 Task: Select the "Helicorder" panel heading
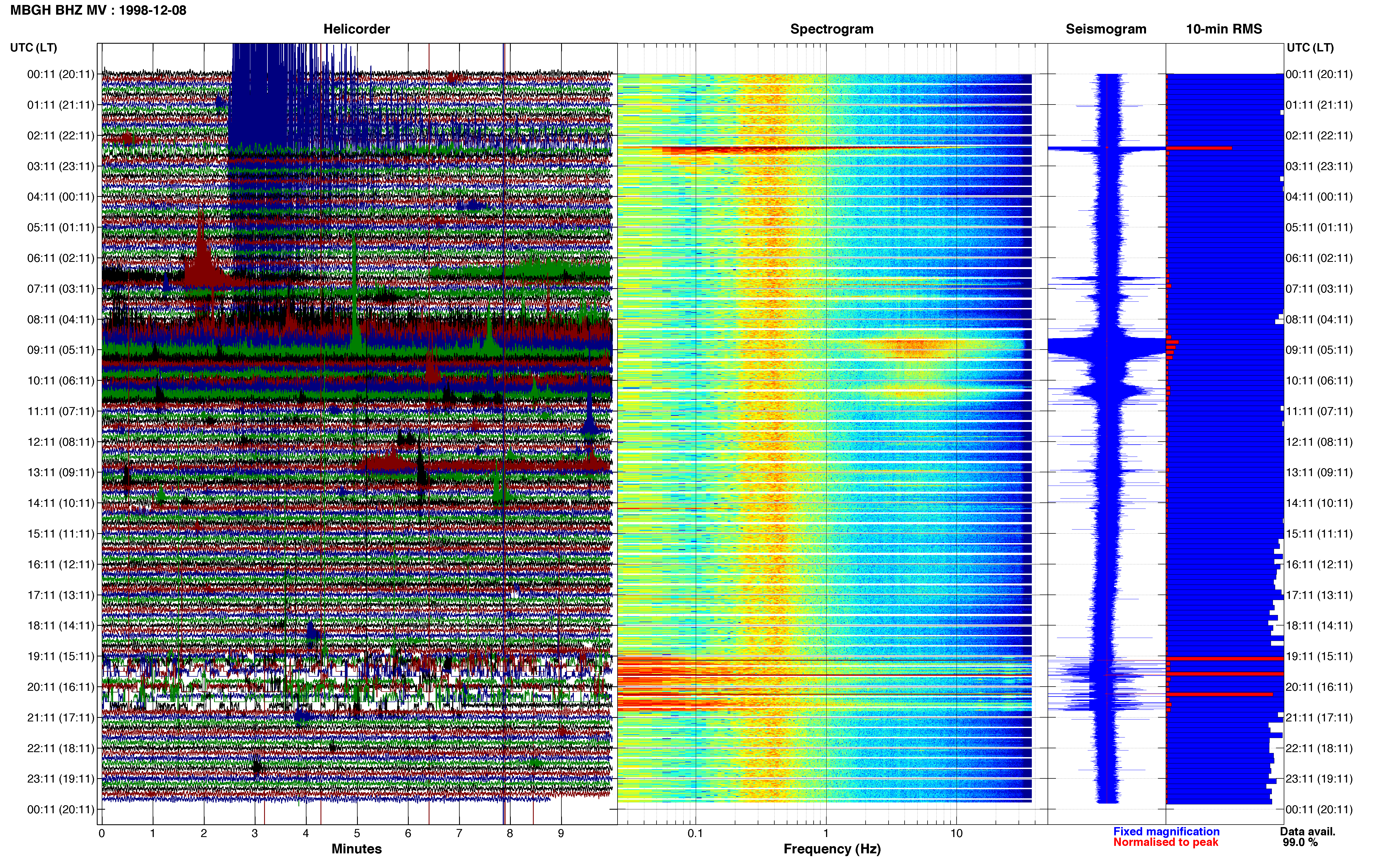click(356, 29)
